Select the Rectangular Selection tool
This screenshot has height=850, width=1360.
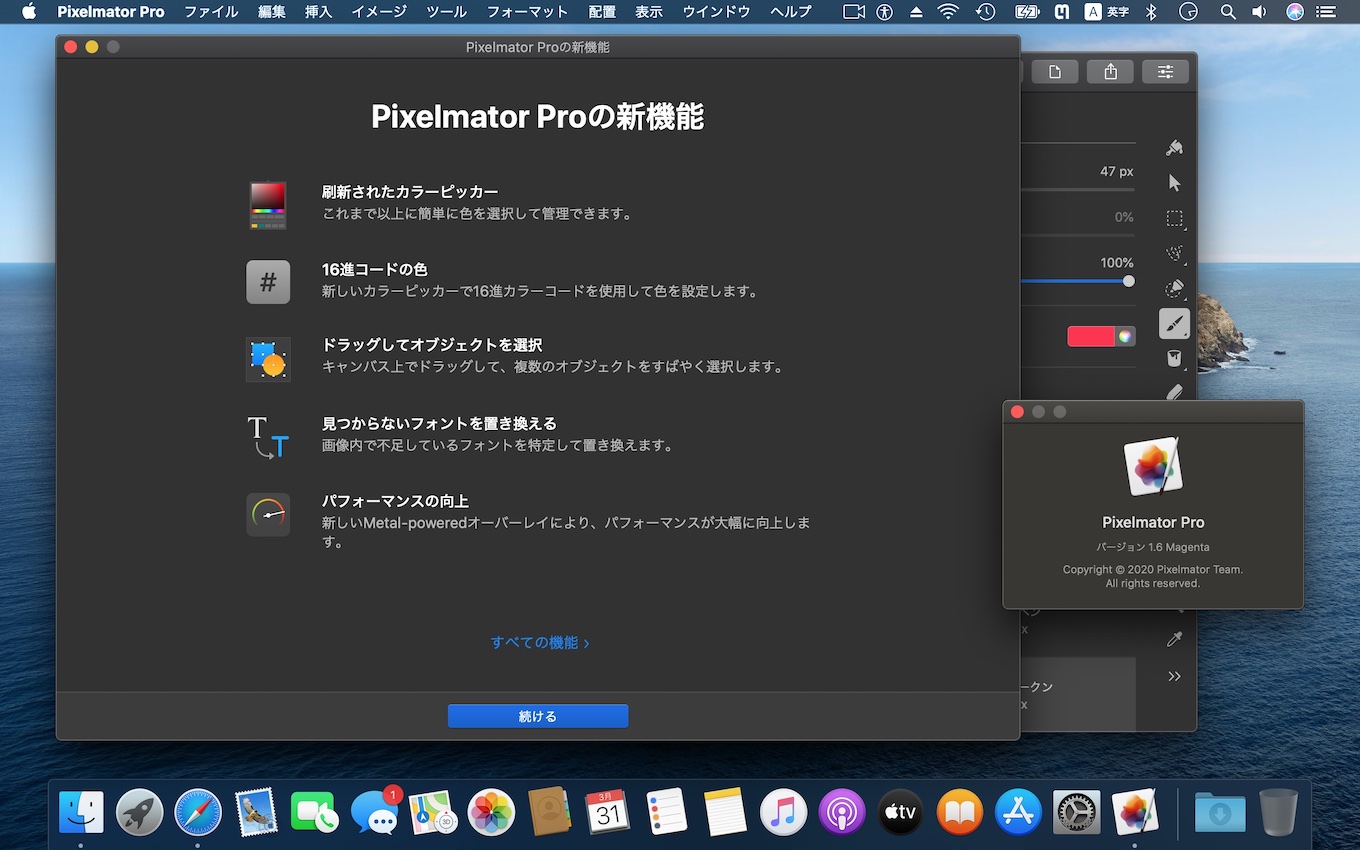click(x=1175, y=218)
